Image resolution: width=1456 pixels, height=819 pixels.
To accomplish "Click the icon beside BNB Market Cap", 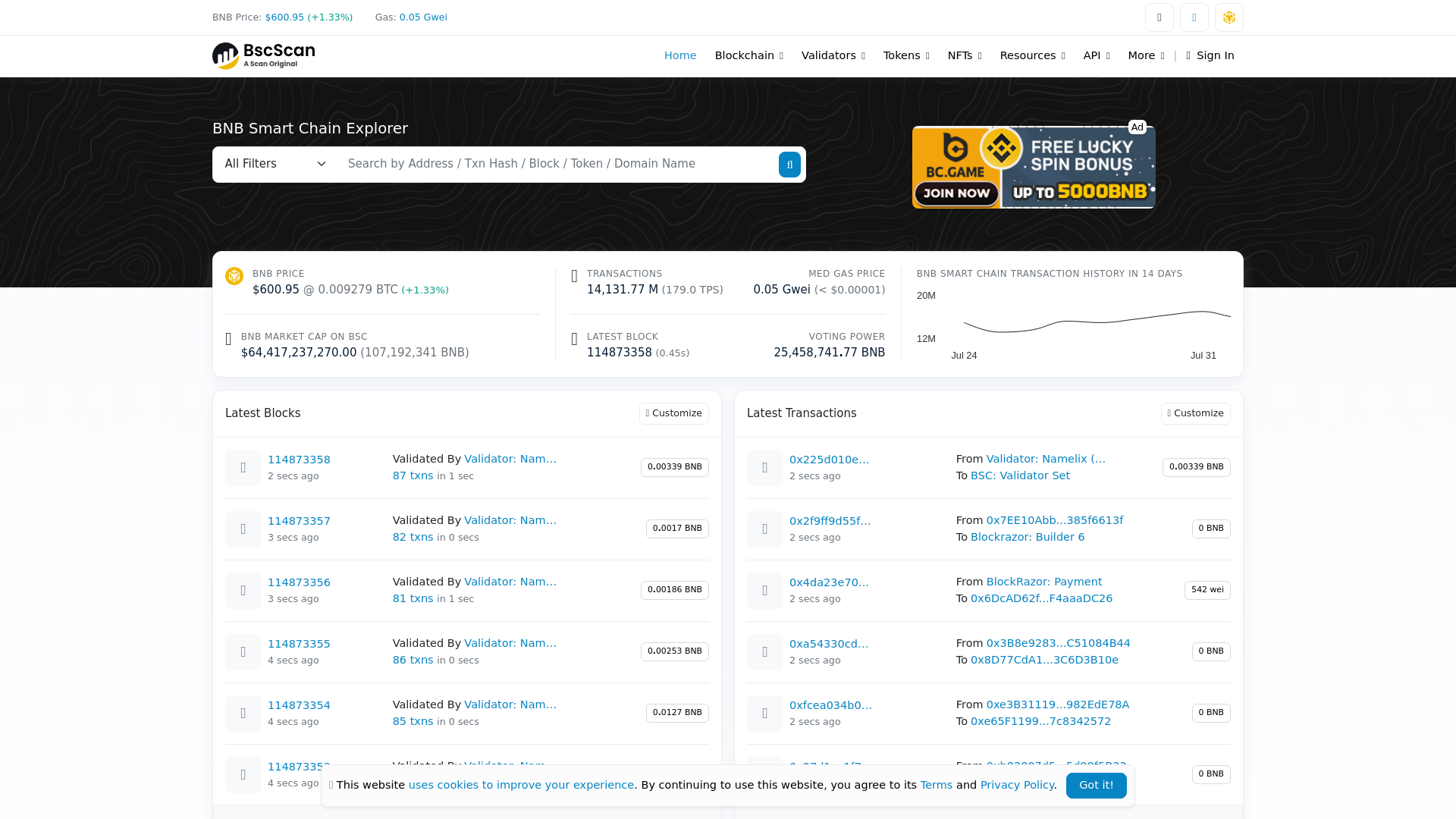I will [228, 340].
